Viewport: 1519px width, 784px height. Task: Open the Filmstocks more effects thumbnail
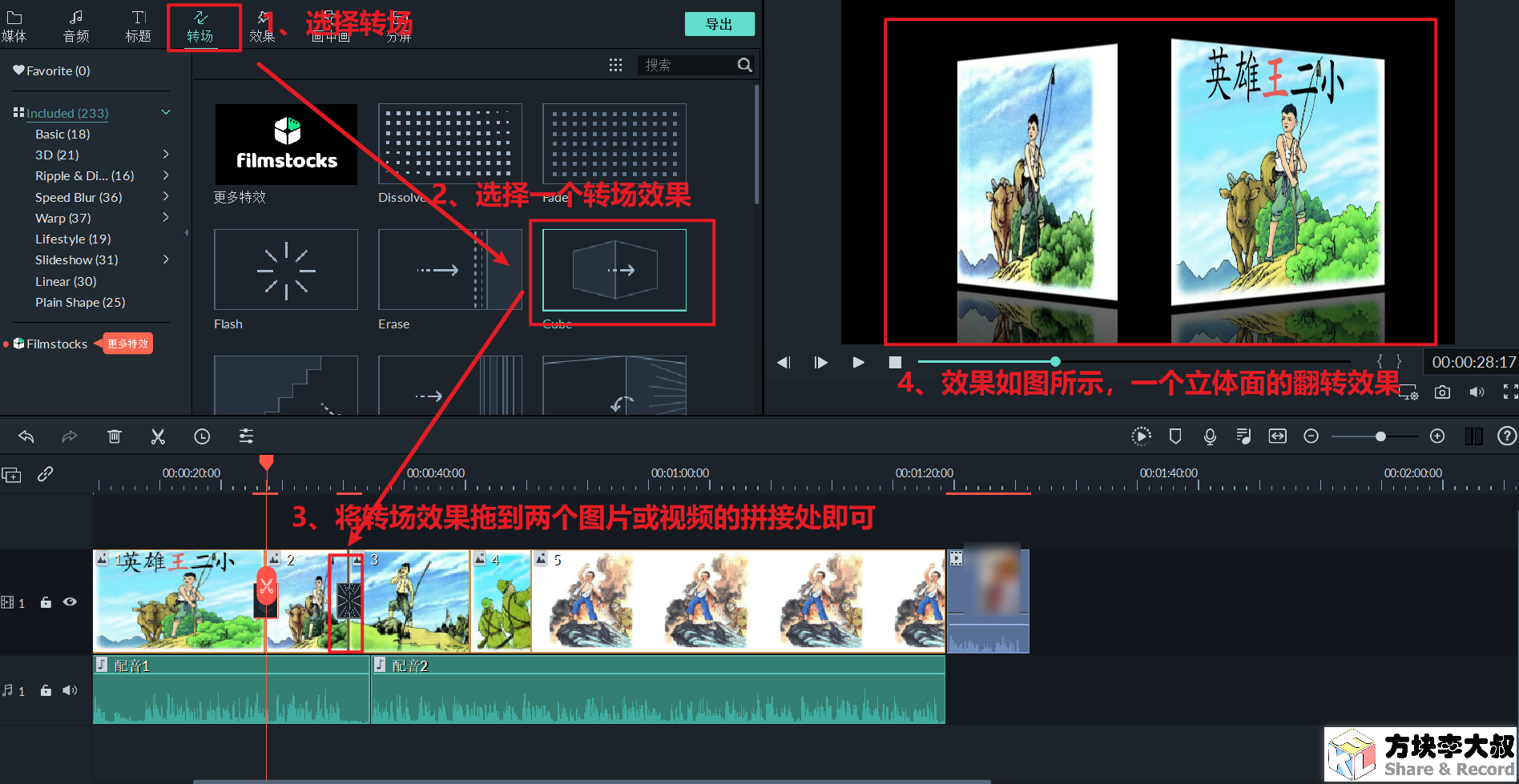pos(286,144)
